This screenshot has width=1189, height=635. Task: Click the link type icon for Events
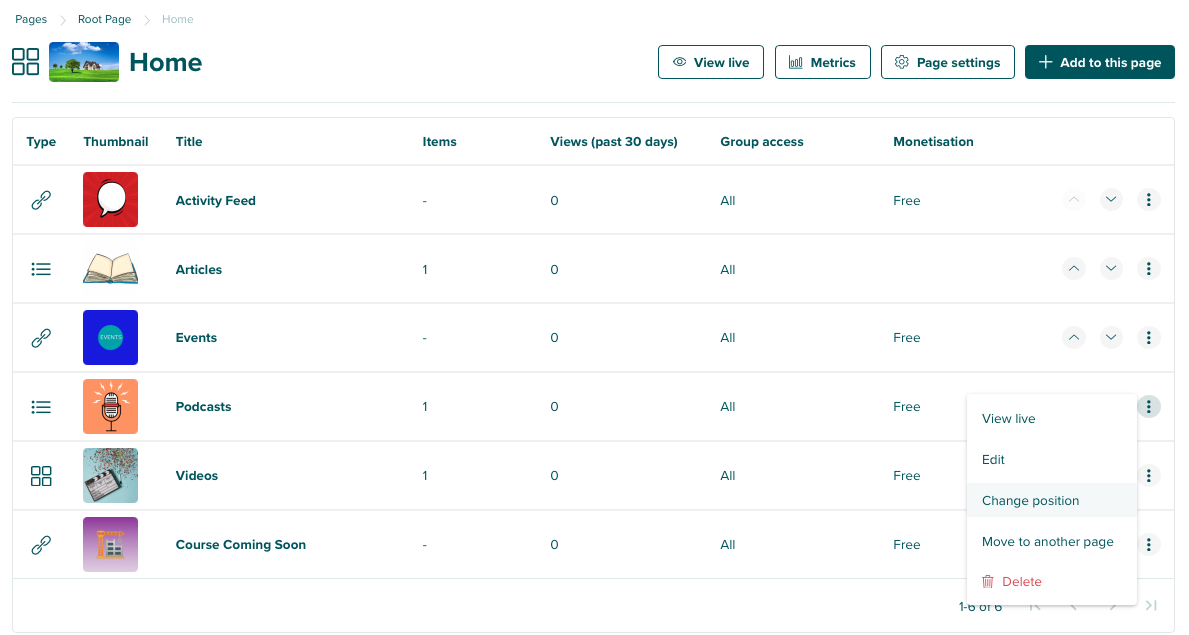point(41,338)
